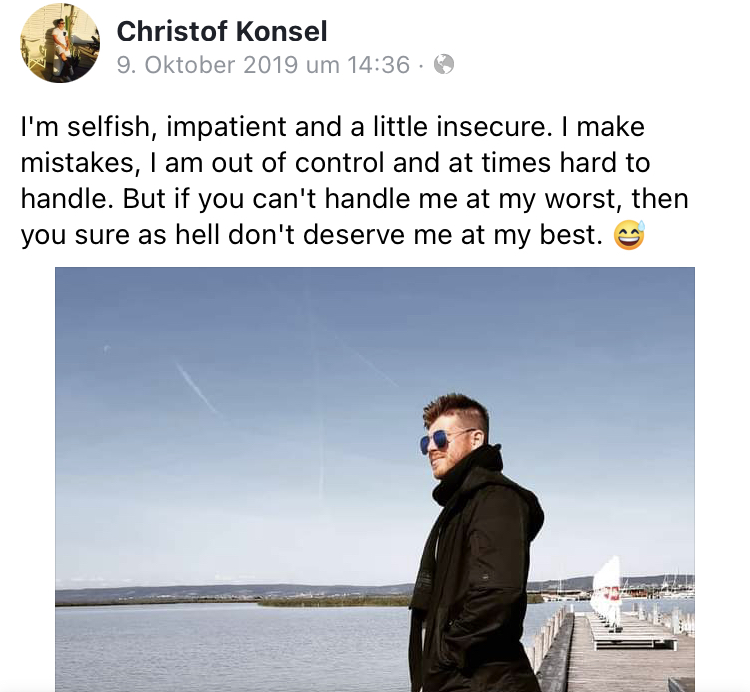Open Christof Konsel's round profile picture
The width and height of the screenshot is (750, 692).
[60, 43]
